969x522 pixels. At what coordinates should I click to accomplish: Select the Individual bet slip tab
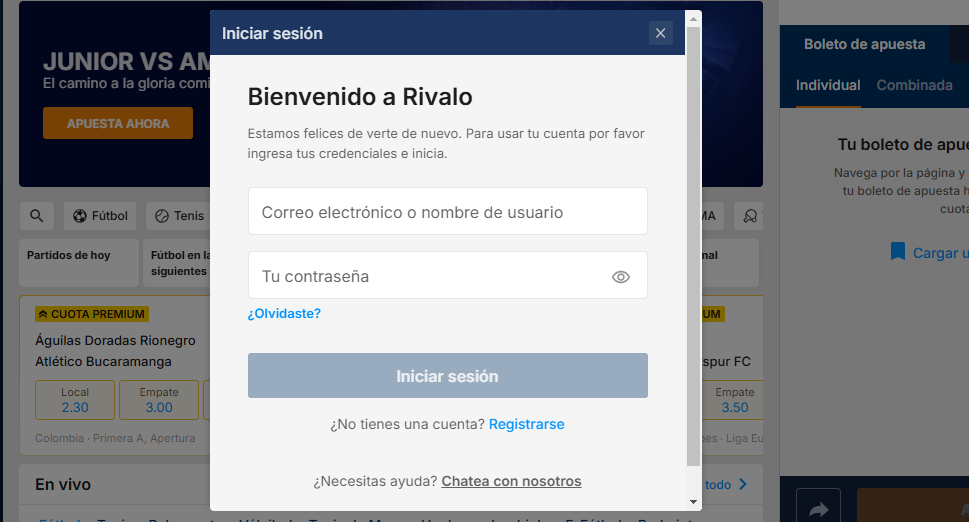click(827, 85)
